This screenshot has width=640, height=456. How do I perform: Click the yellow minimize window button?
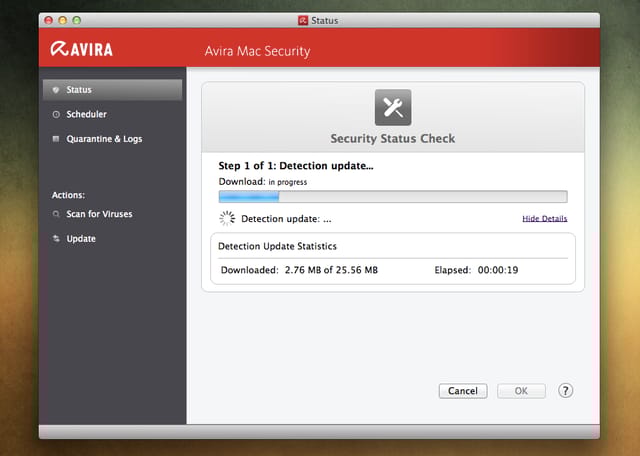[62, 20]
